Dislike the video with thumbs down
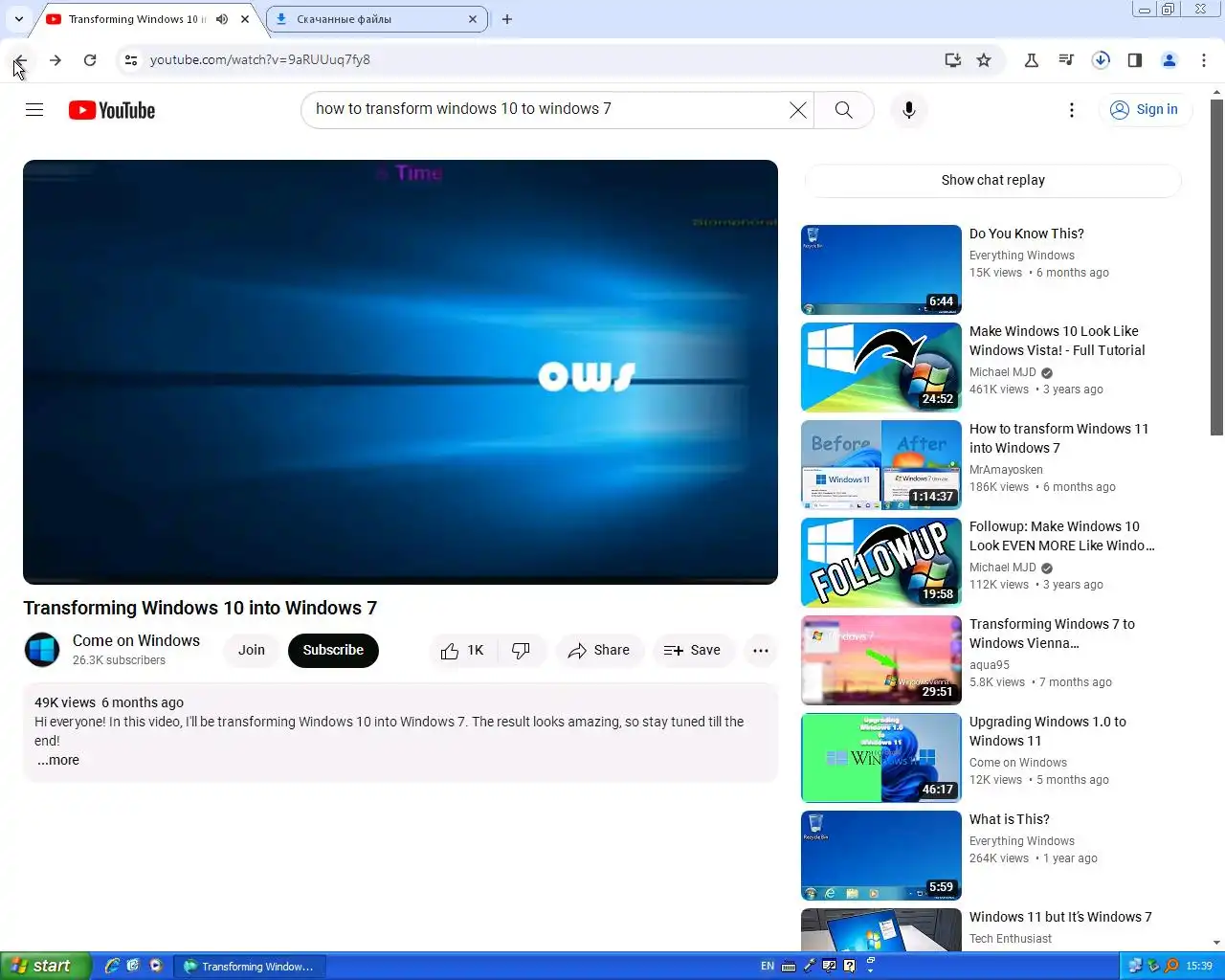The height and width of the screenshot is (980, 1225). tap(521, 651)
